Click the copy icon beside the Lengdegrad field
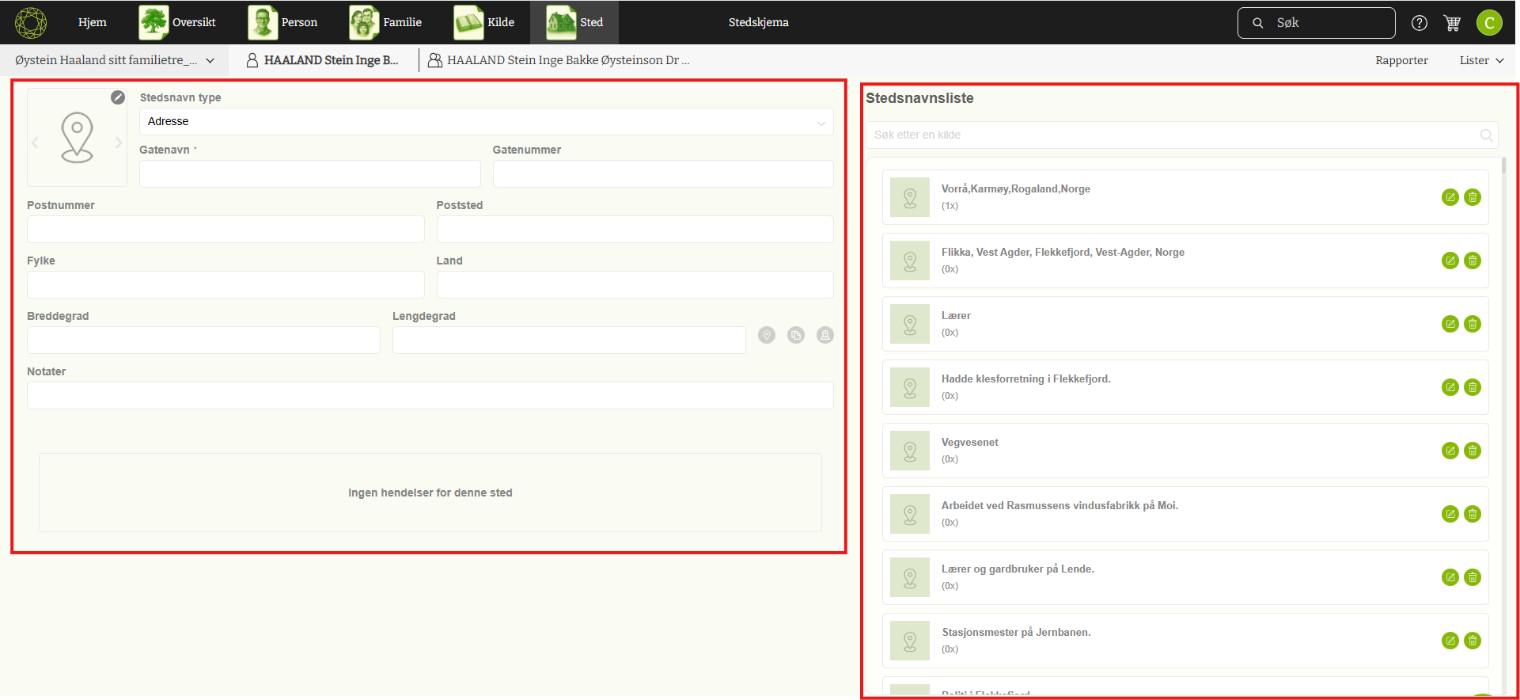This screenshot has height=700, width=1520. pos(796,335)
